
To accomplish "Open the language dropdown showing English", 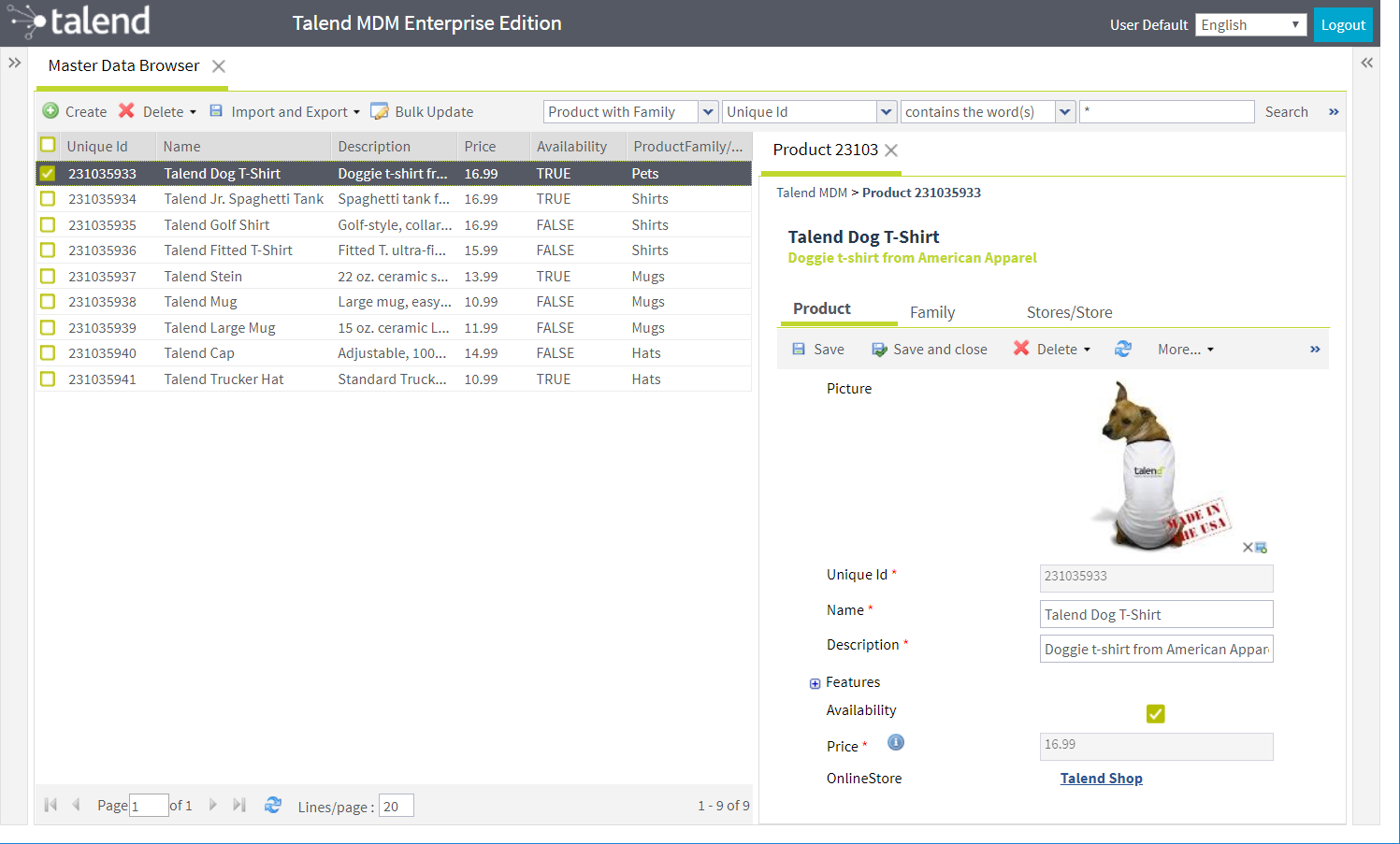I will tap(1250, 25).
